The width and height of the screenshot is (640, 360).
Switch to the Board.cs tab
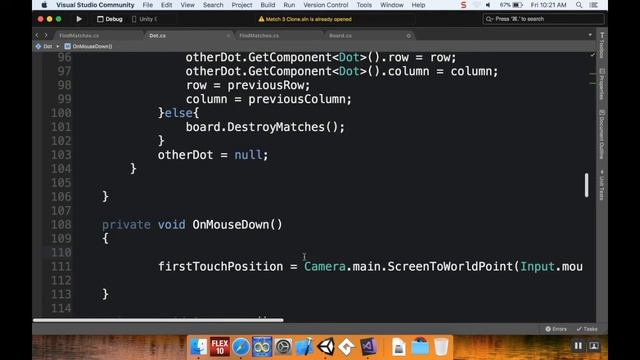point(340,36)
